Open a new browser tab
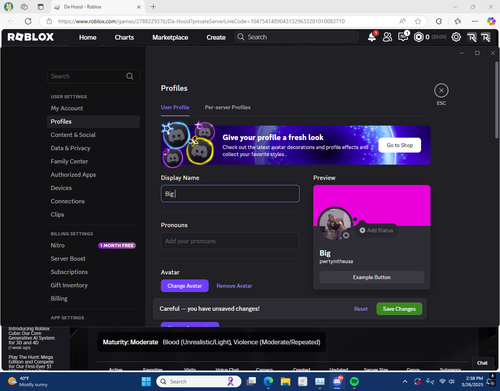500x391 pixels. (153, 6)
